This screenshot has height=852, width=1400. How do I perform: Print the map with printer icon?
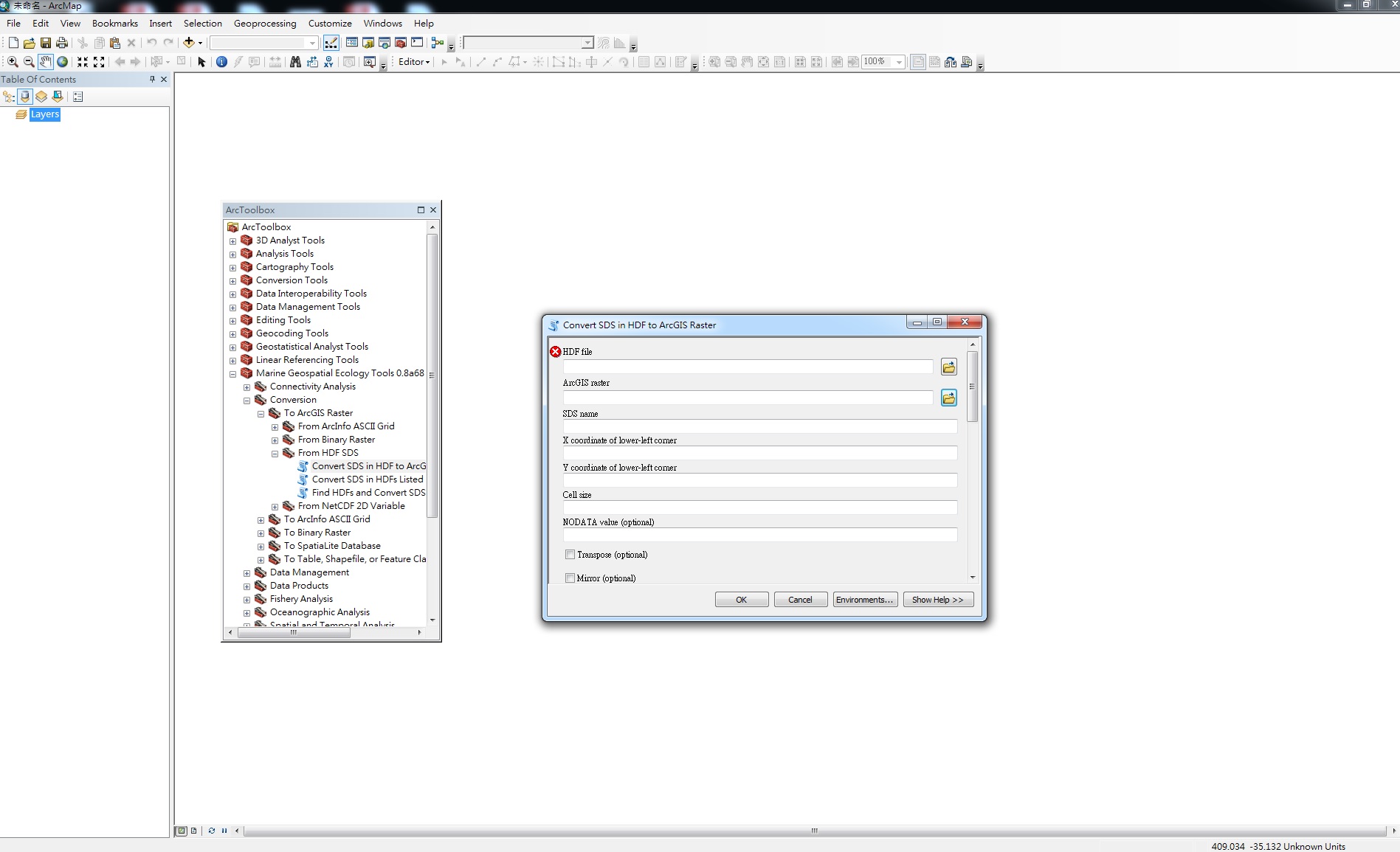[62, 43]
